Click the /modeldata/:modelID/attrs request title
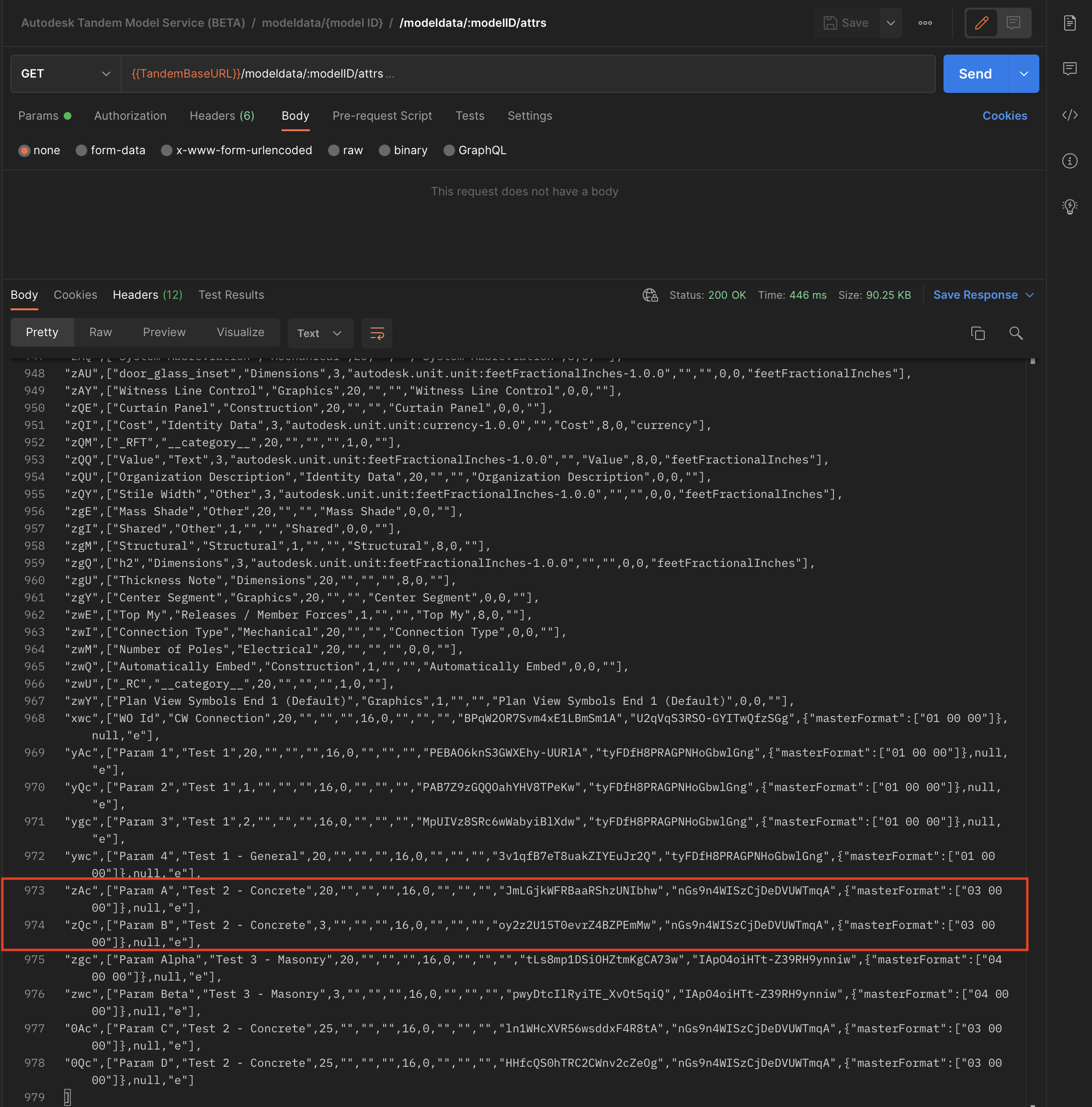Image resolution: width=1092 pixels, height=1107 pixels. click(x=473, y=23)
